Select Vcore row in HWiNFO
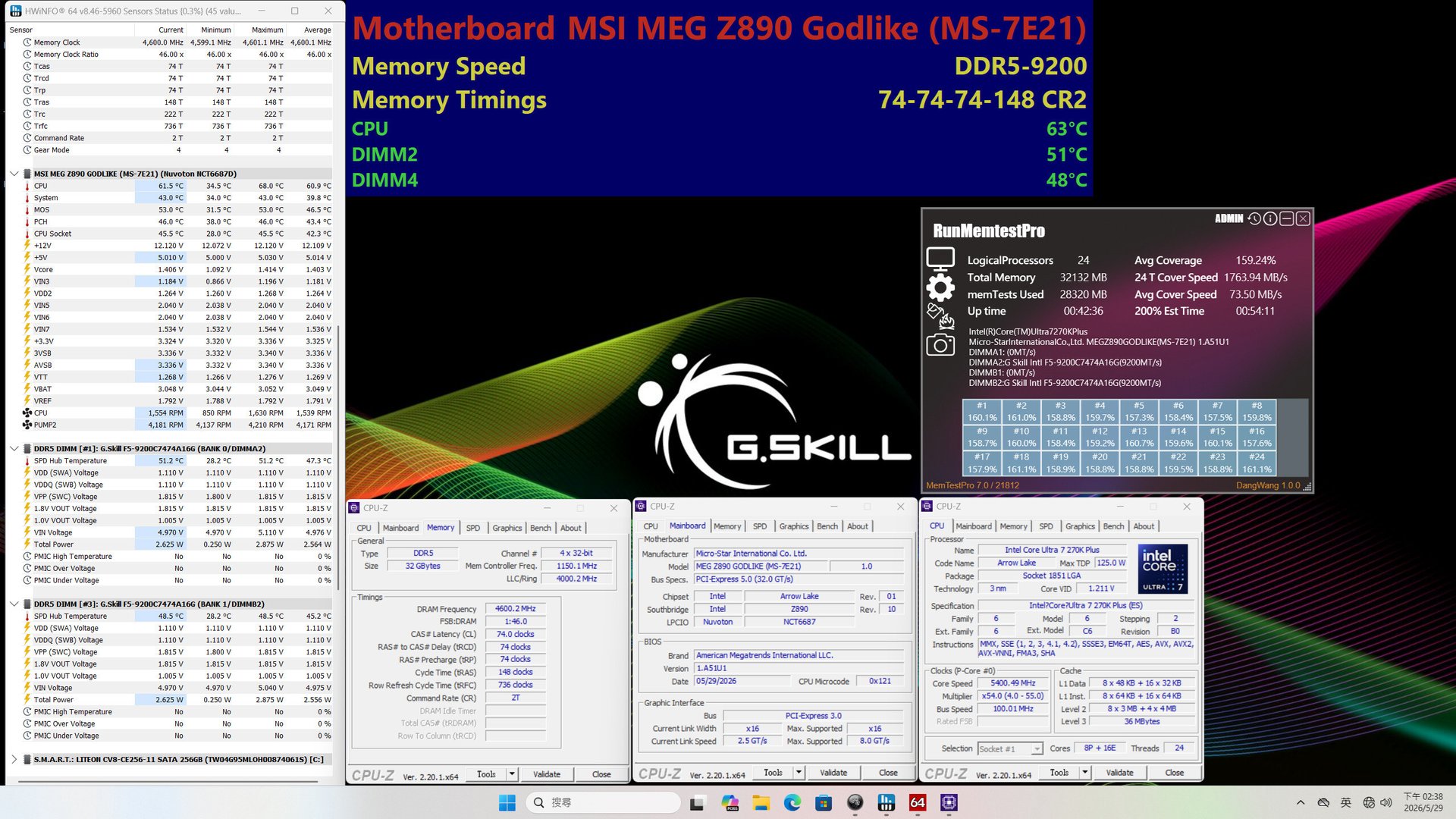The image size is (1456, 819). (177, 269)
